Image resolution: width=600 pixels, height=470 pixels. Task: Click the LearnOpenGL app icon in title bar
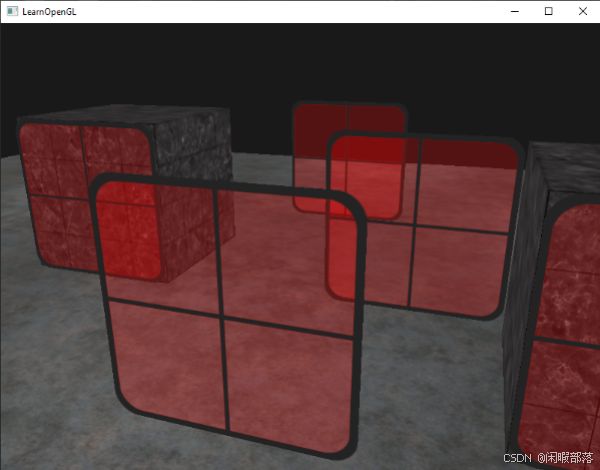pos(12,11)
